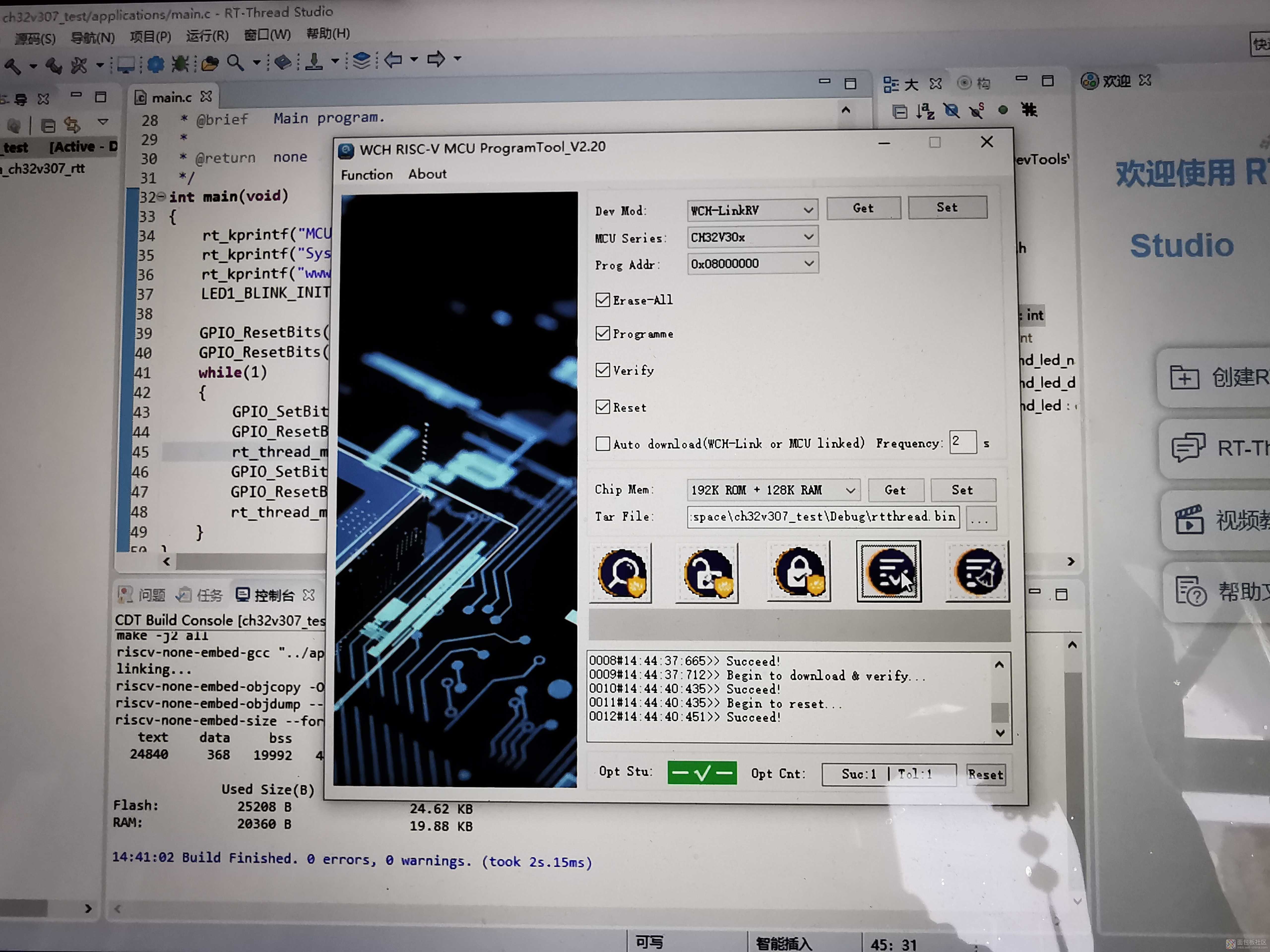This screenshot has width=1270, height=952.
Task: Click the download progress bar
Action: pos(799,626)
